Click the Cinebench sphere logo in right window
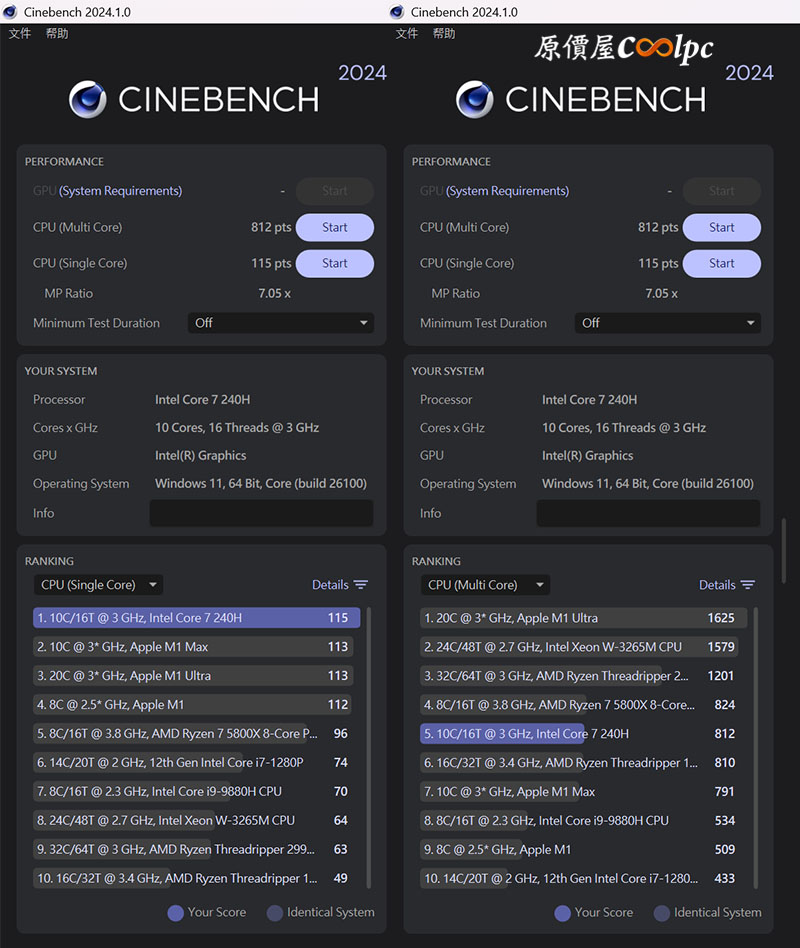This screenshot has height=948, width=800. (x=475, y=100)
